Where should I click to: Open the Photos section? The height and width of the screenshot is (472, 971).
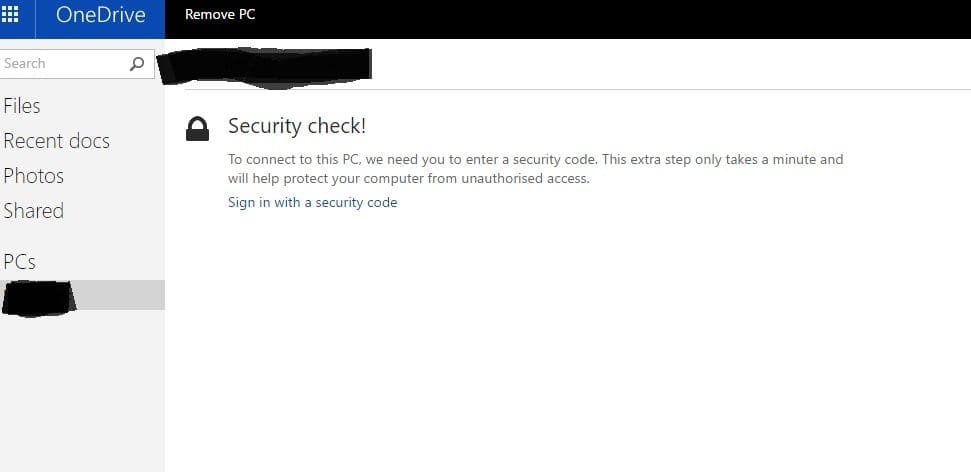[33, 176]
